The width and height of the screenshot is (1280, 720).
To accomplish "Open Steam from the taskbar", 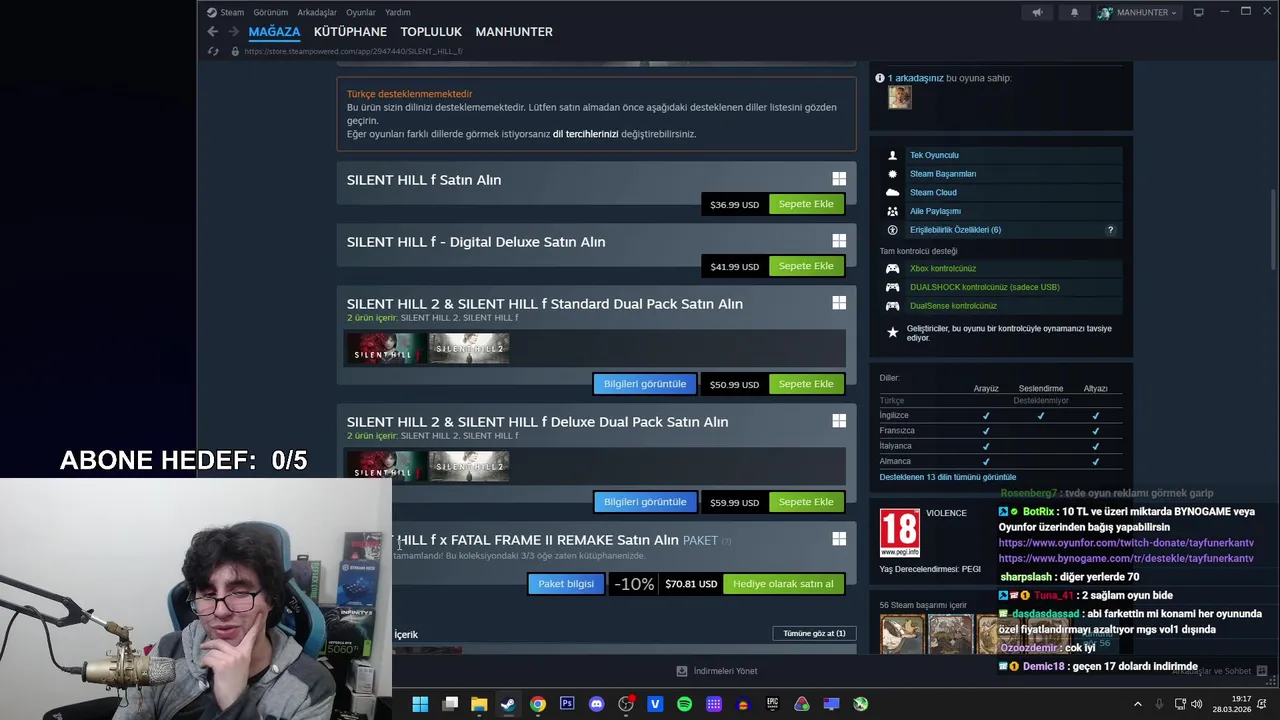I will tap(508, 704).
